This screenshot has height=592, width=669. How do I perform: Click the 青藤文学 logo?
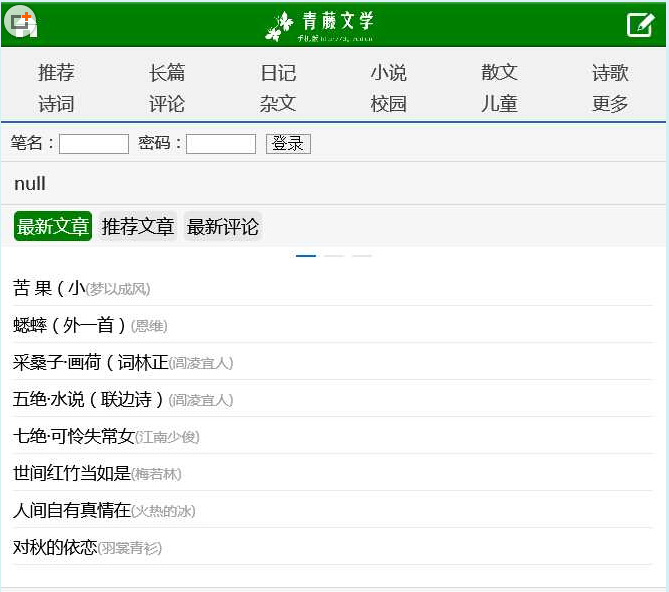pos(320,26)
